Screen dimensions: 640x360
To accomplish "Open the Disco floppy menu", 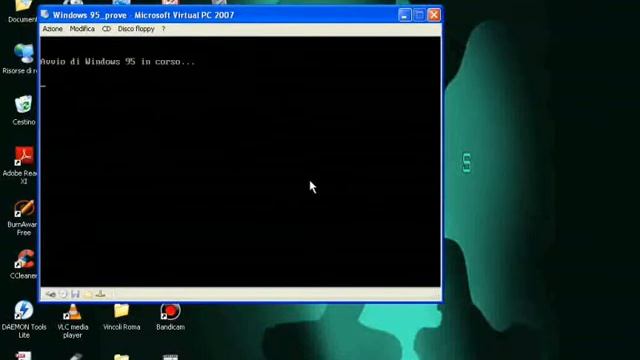I will point(136,29).
